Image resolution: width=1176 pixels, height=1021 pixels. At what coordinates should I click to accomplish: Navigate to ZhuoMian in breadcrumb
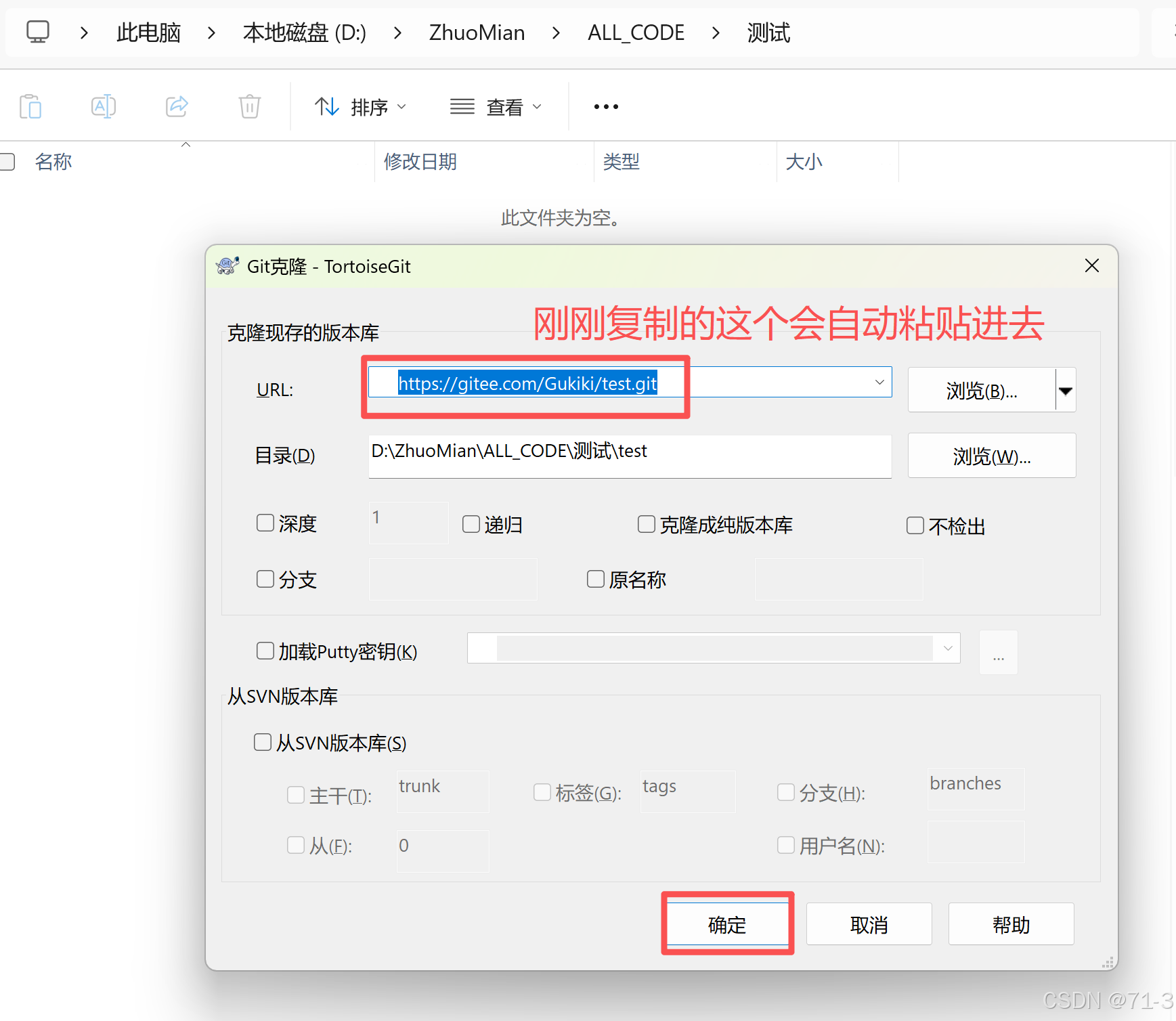click(x=477, y=32)
